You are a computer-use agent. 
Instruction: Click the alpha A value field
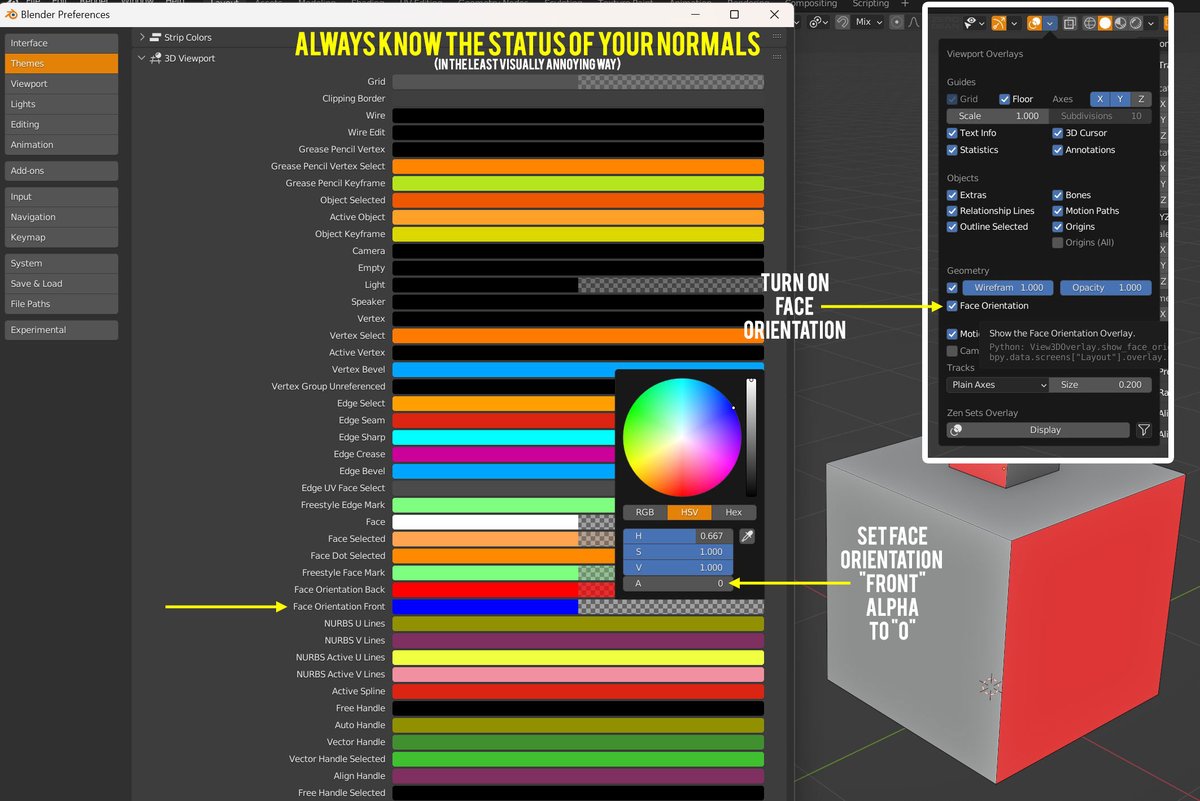pos(678,583)
